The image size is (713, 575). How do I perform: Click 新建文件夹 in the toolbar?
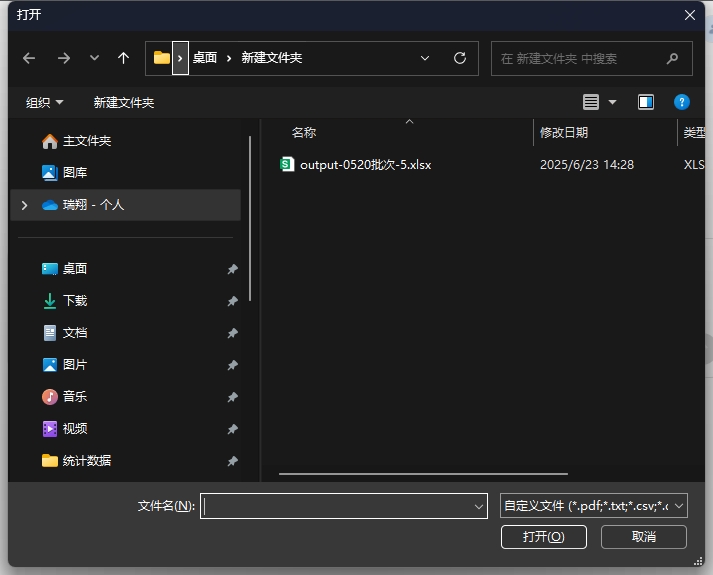pyautogui.click(x=124, y=103)
